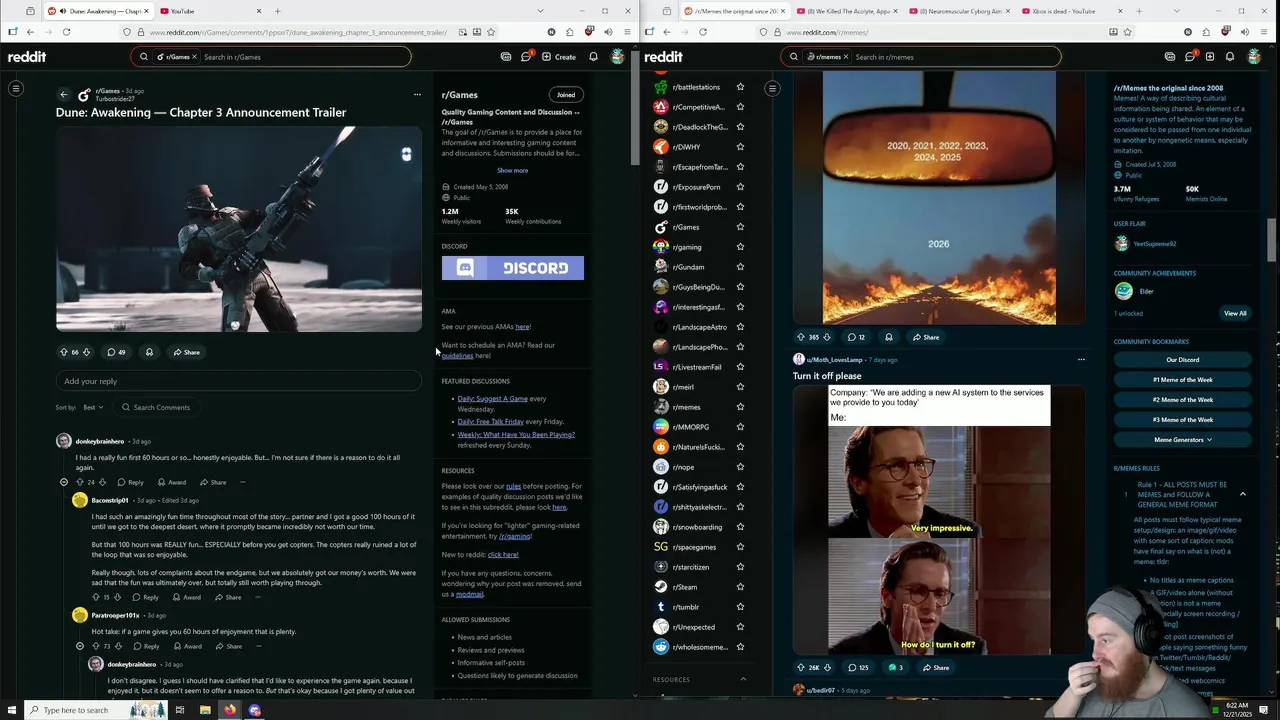This screenshot has height=720, width=1280.
Task: Upvote donkeybrainhero's 24-point comment
Action: point(80,482)
